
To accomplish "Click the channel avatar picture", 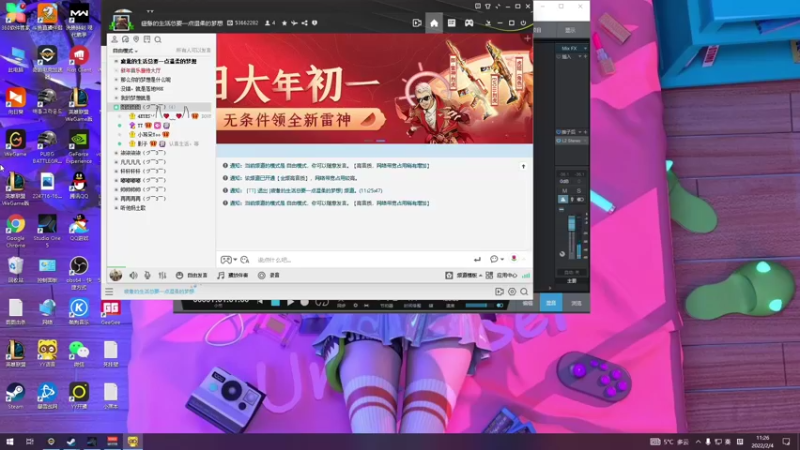I will coord(121,21).
